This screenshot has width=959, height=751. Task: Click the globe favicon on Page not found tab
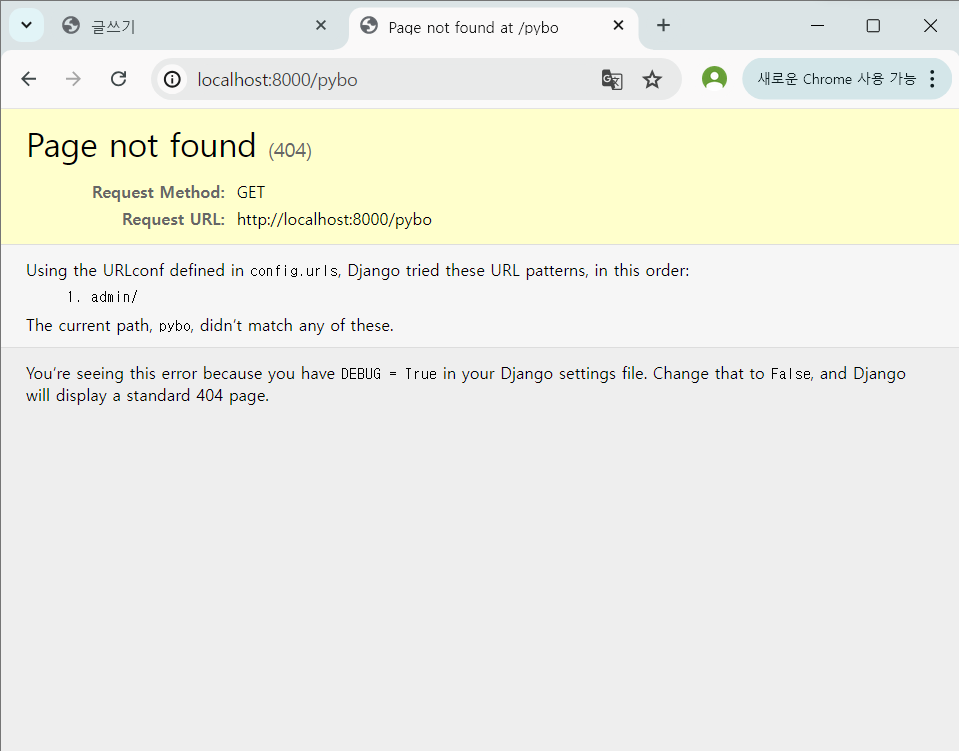coord(369,25)
